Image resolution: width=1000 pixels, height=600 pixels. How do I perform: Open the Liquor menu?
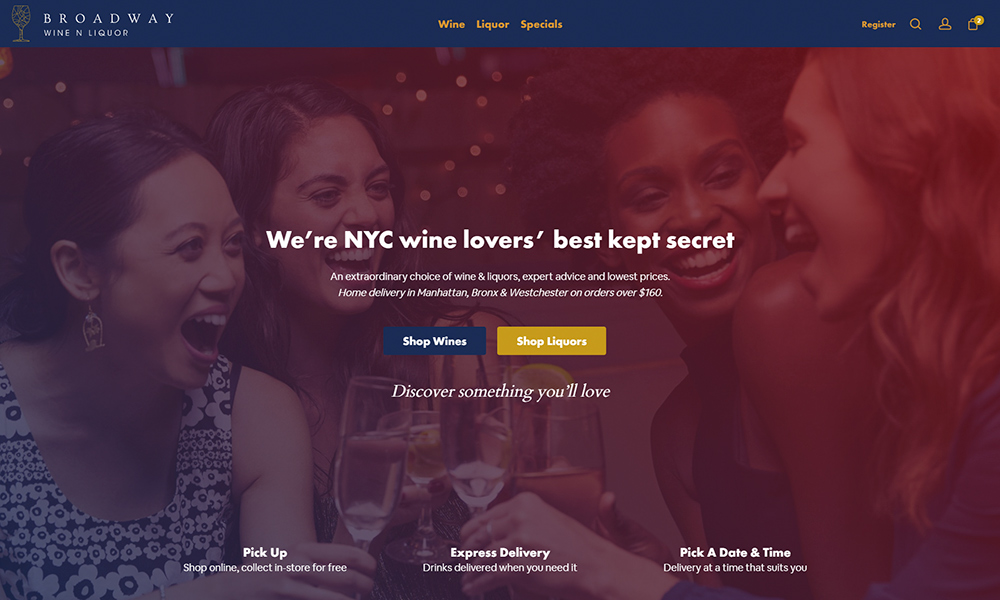[x=492, y=24]
